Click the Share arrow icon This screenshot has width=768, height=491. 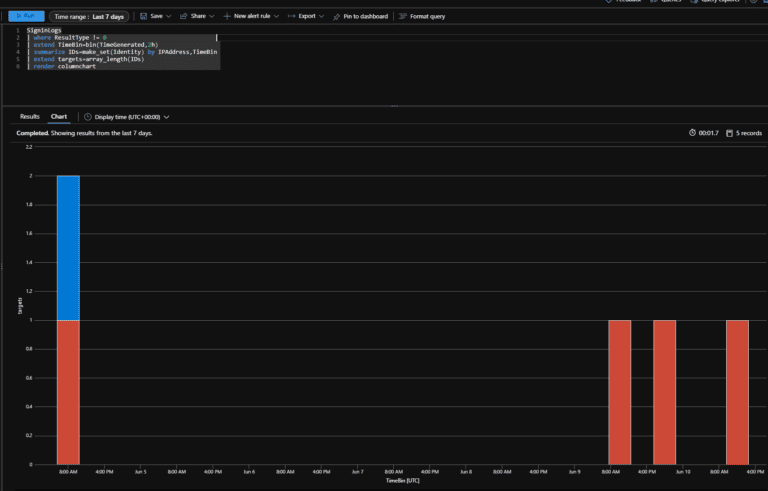pyautogui.click(x=184, y=16)
